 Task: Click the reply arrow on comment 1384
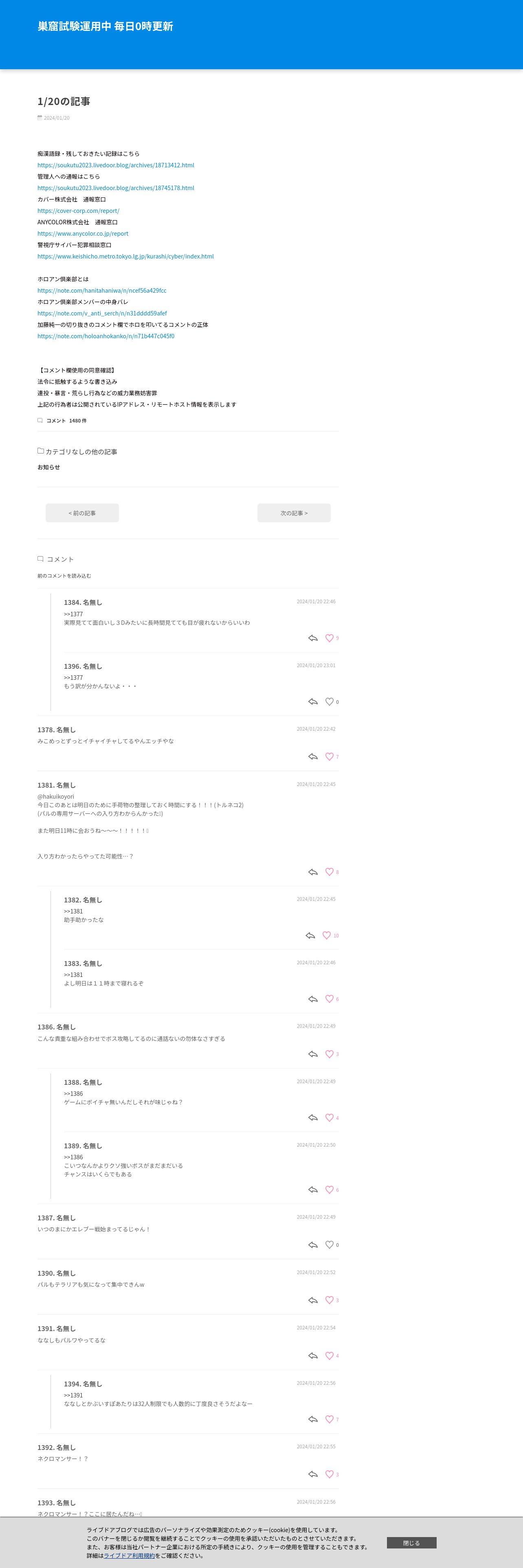(x=313, y=638)
